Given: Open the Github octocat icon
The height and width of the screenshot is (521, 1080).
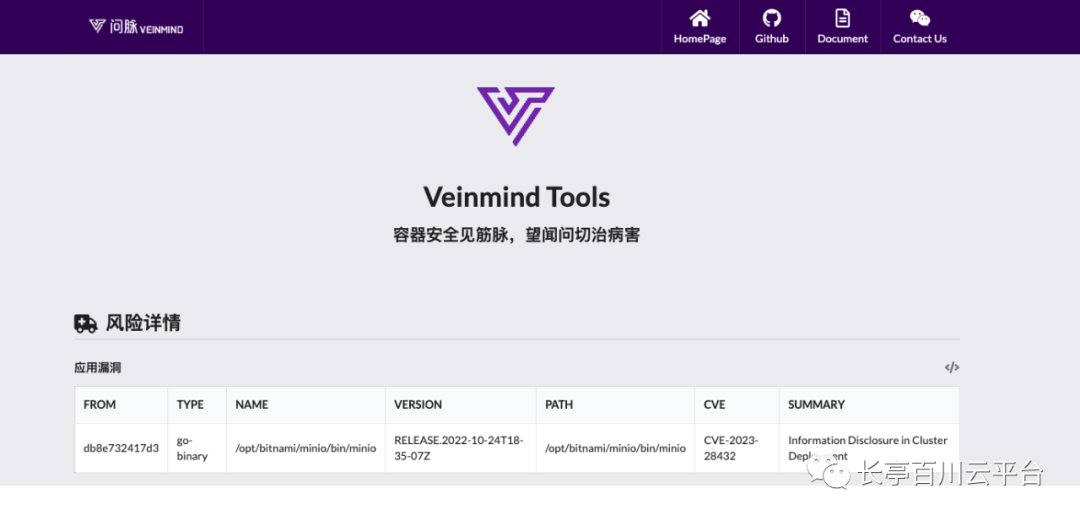Looking at the screenshot, I should tap(771, 18).
